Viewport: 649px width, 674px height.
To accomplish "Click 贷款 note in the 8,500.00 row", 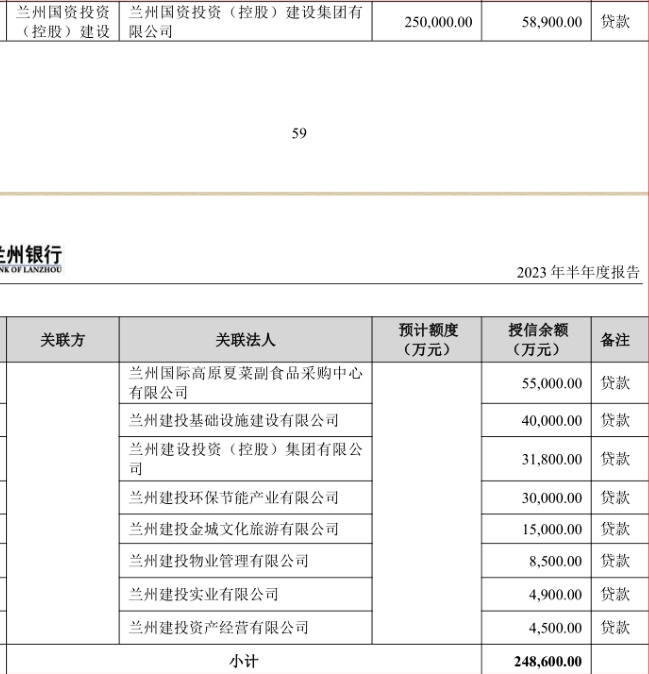I will point(615,561).
